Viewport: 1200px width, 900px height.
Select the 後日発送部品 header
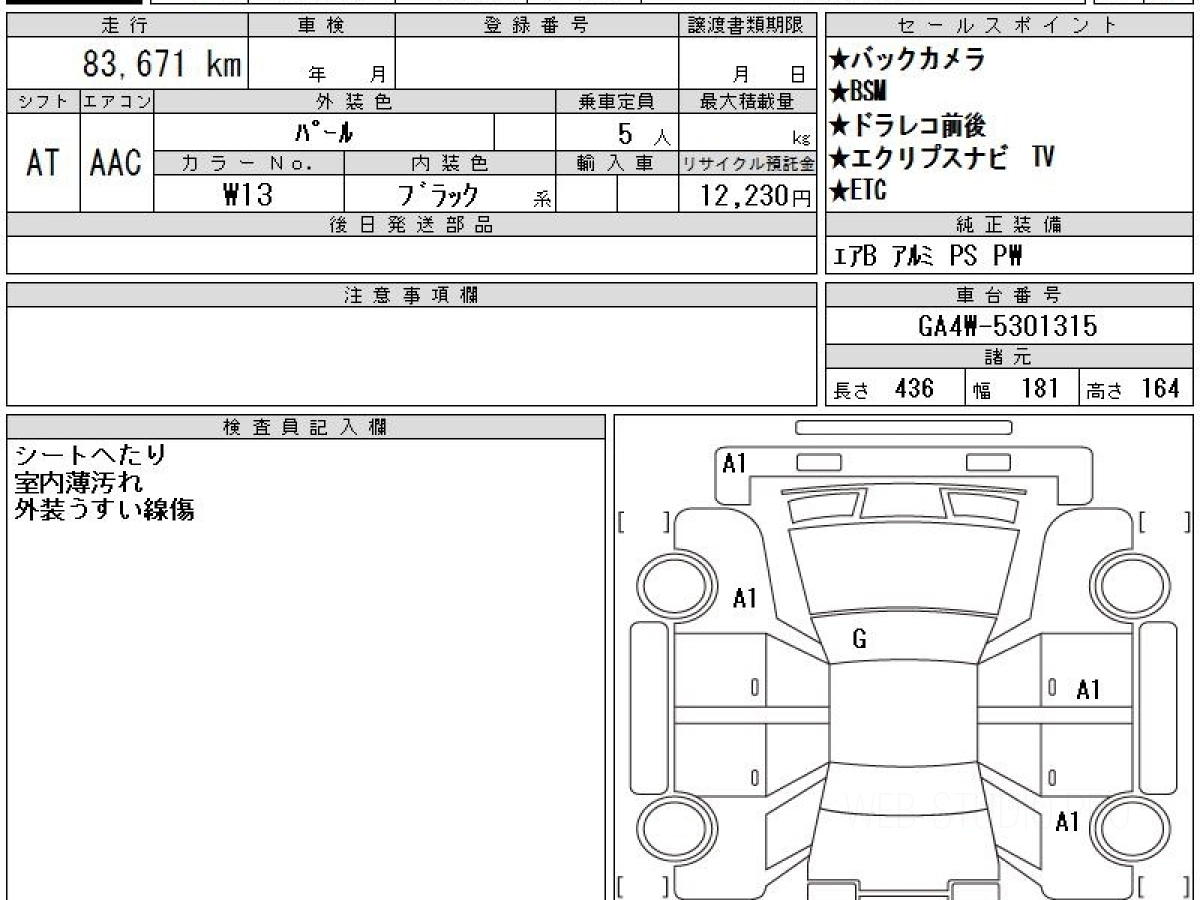click(411, 225)
